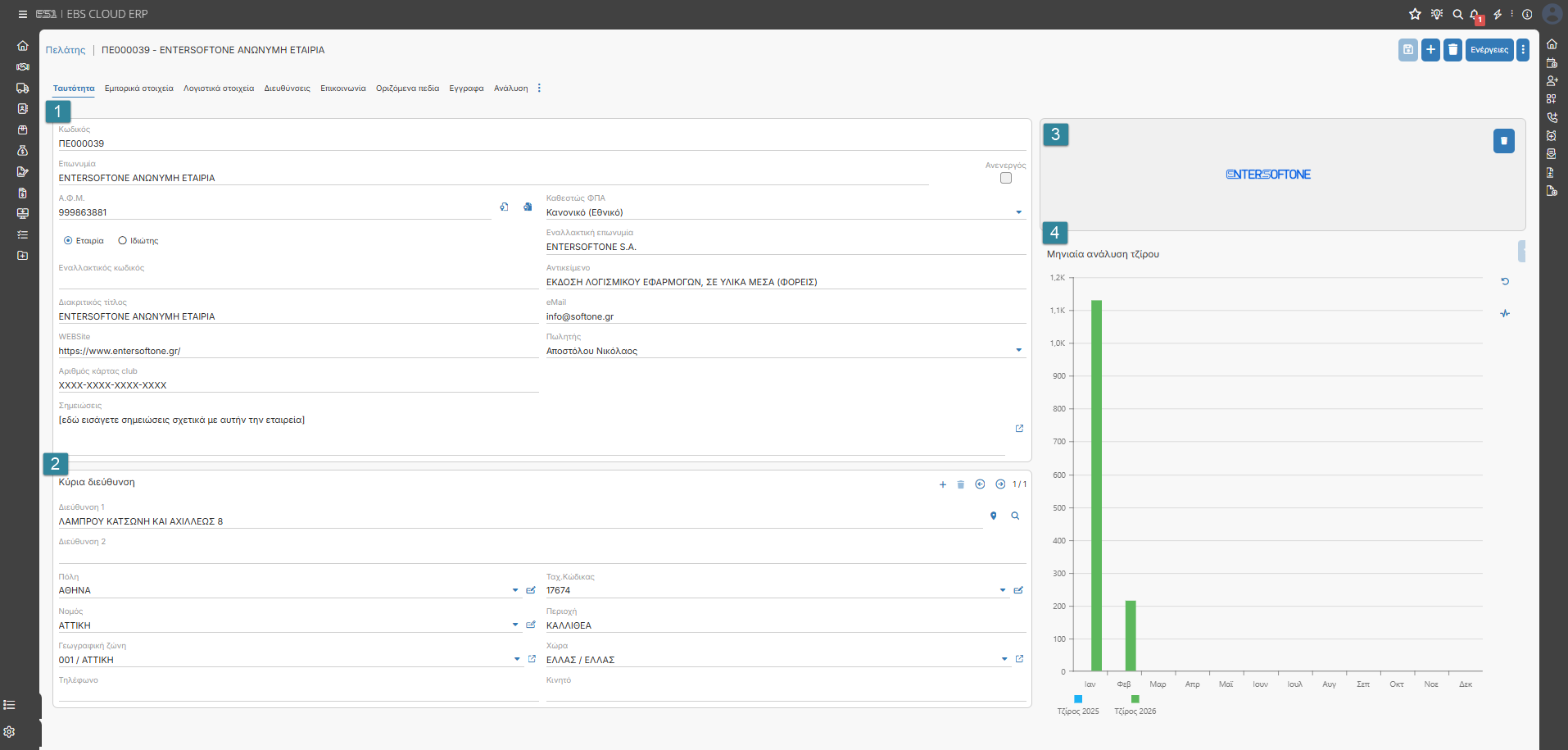Screen dimensions: 1568x750
Task: Open the box inventory icon in left sidebar
Action: click(23, 130)
